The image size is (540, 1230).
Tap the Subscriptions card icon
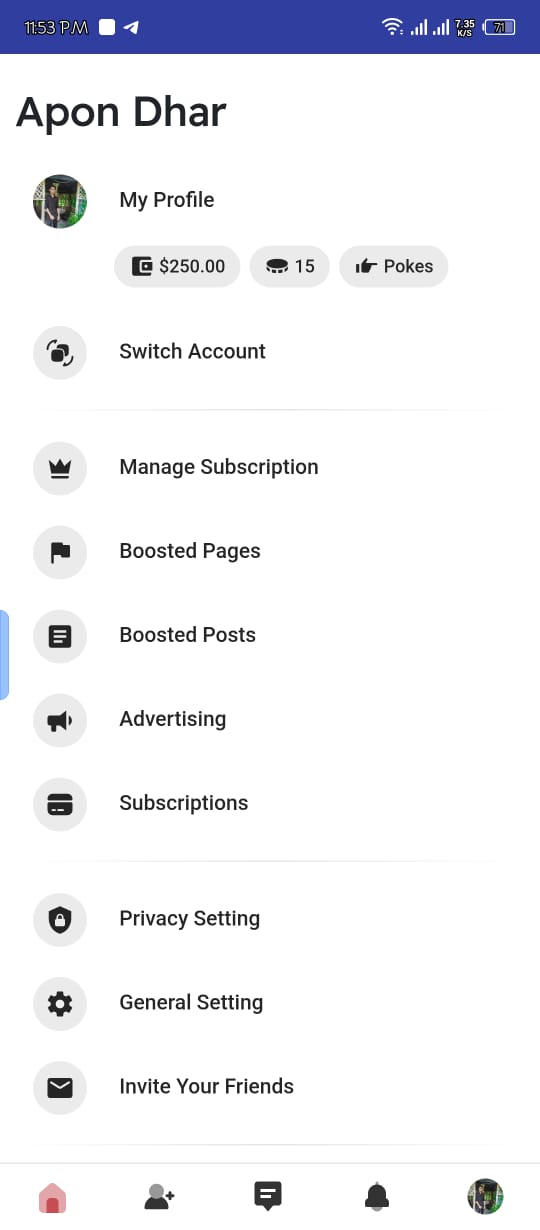coord(60,804)
